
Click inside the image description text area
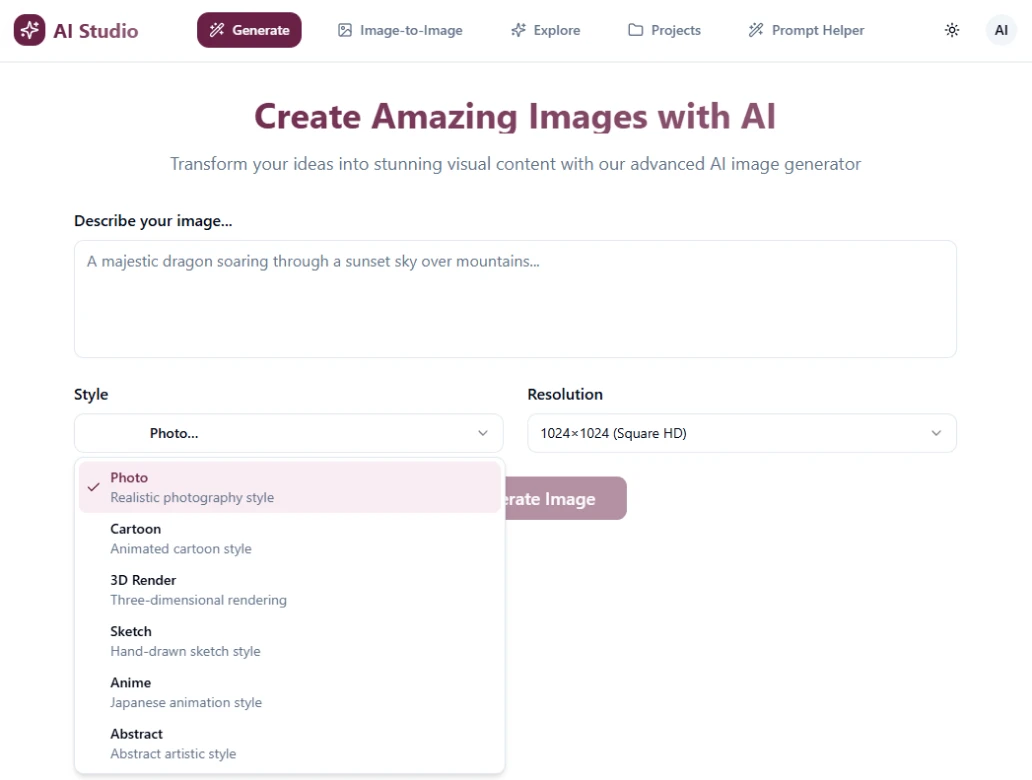pos(515,298)
